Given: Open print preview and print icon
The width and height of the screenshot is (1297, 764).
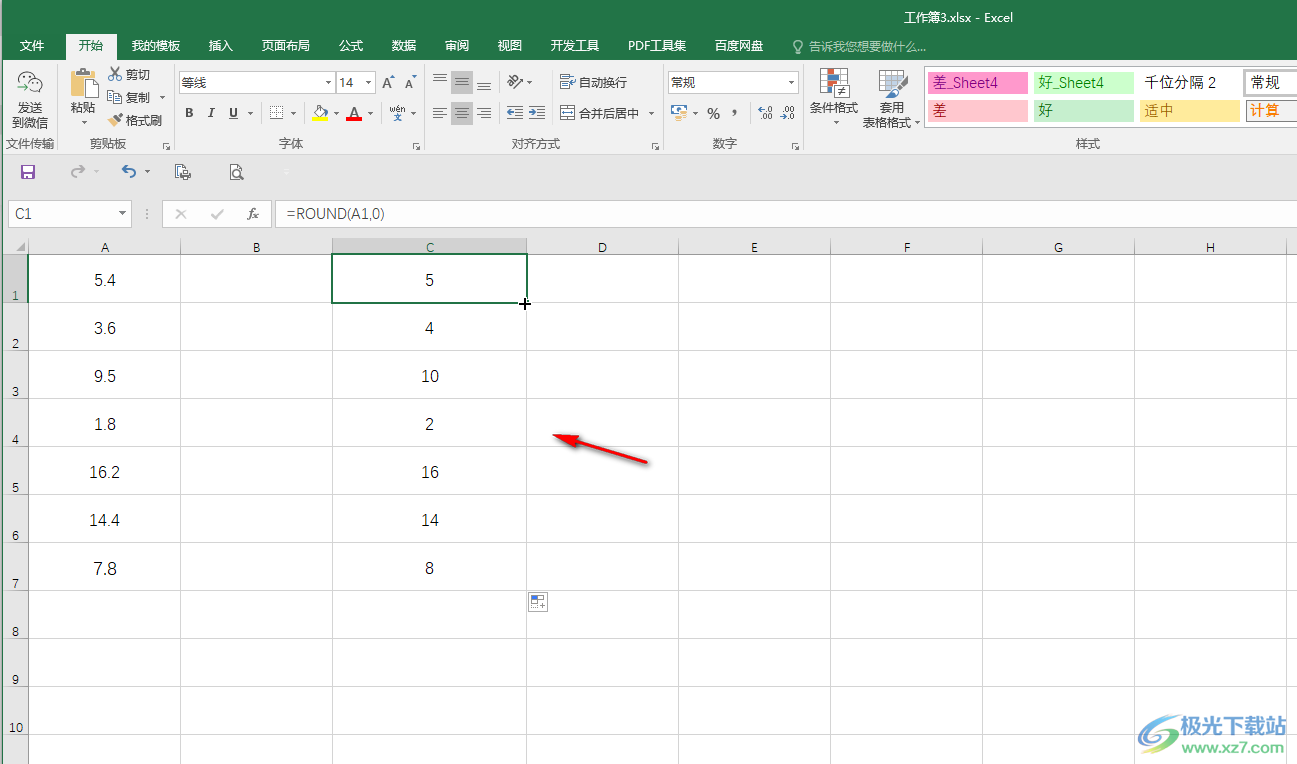Looking at the screenshot, I should pyautogui.click(x=183, y=172).
